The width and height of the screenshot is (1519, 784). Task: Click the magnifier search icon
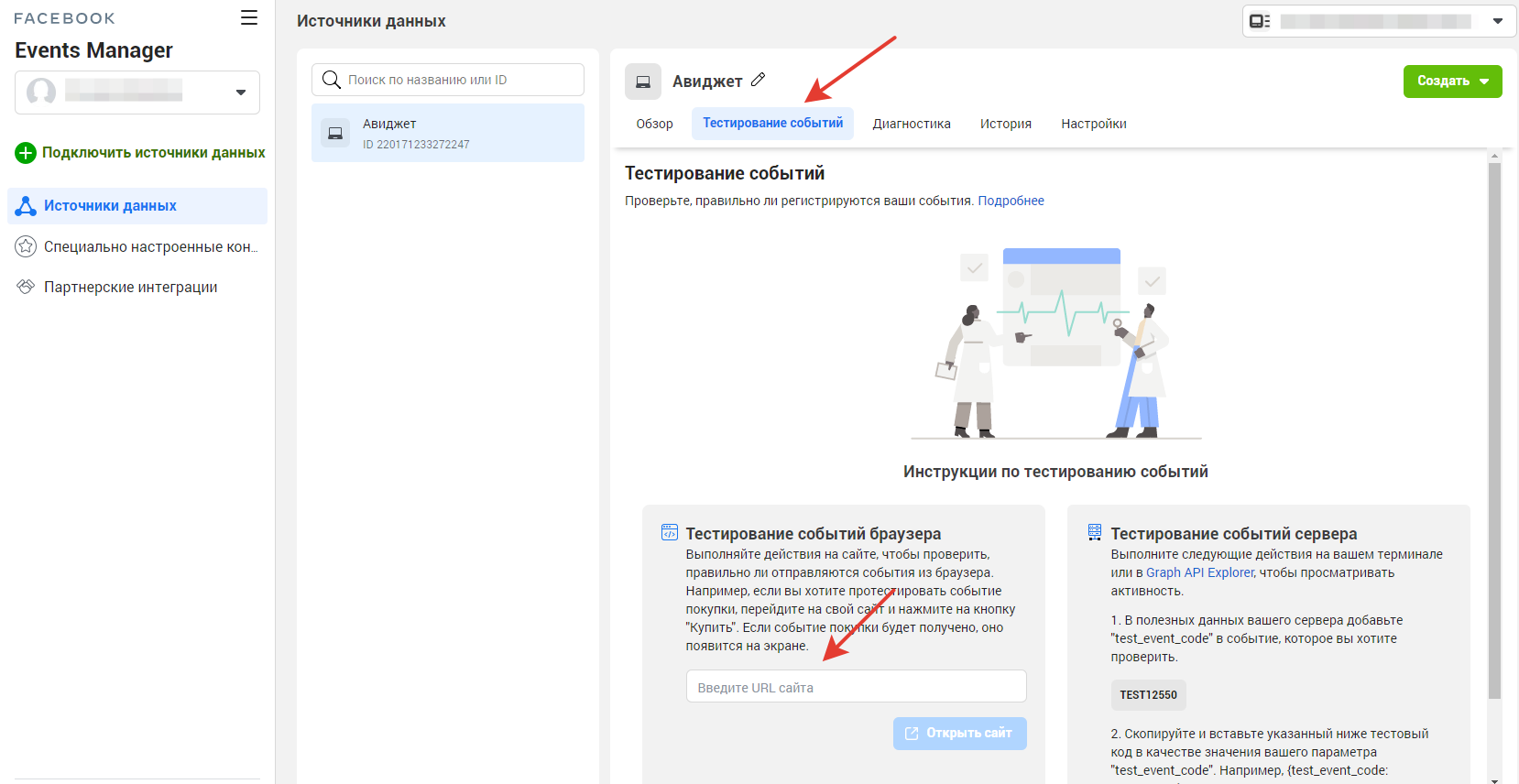(332, 80)
